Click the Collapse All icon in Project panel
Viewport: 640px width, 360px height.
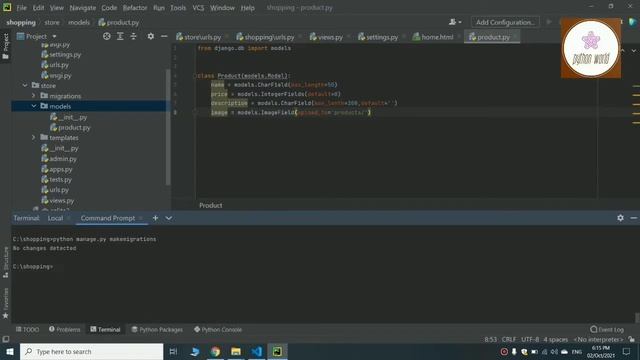coord(133,36)
